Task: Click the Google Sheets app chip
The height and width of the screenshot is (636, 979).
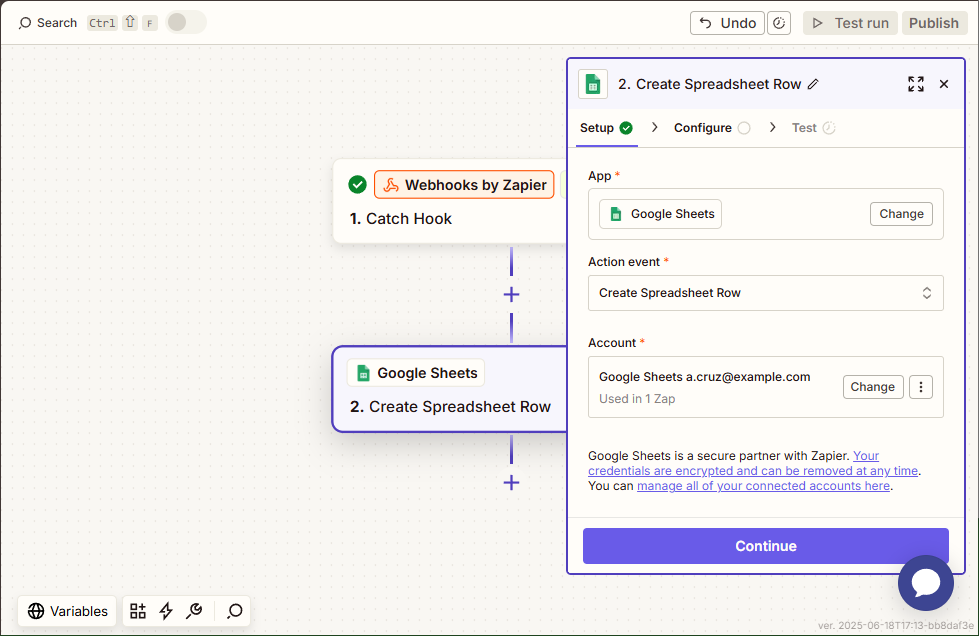Action: click(x=661, y=214)
